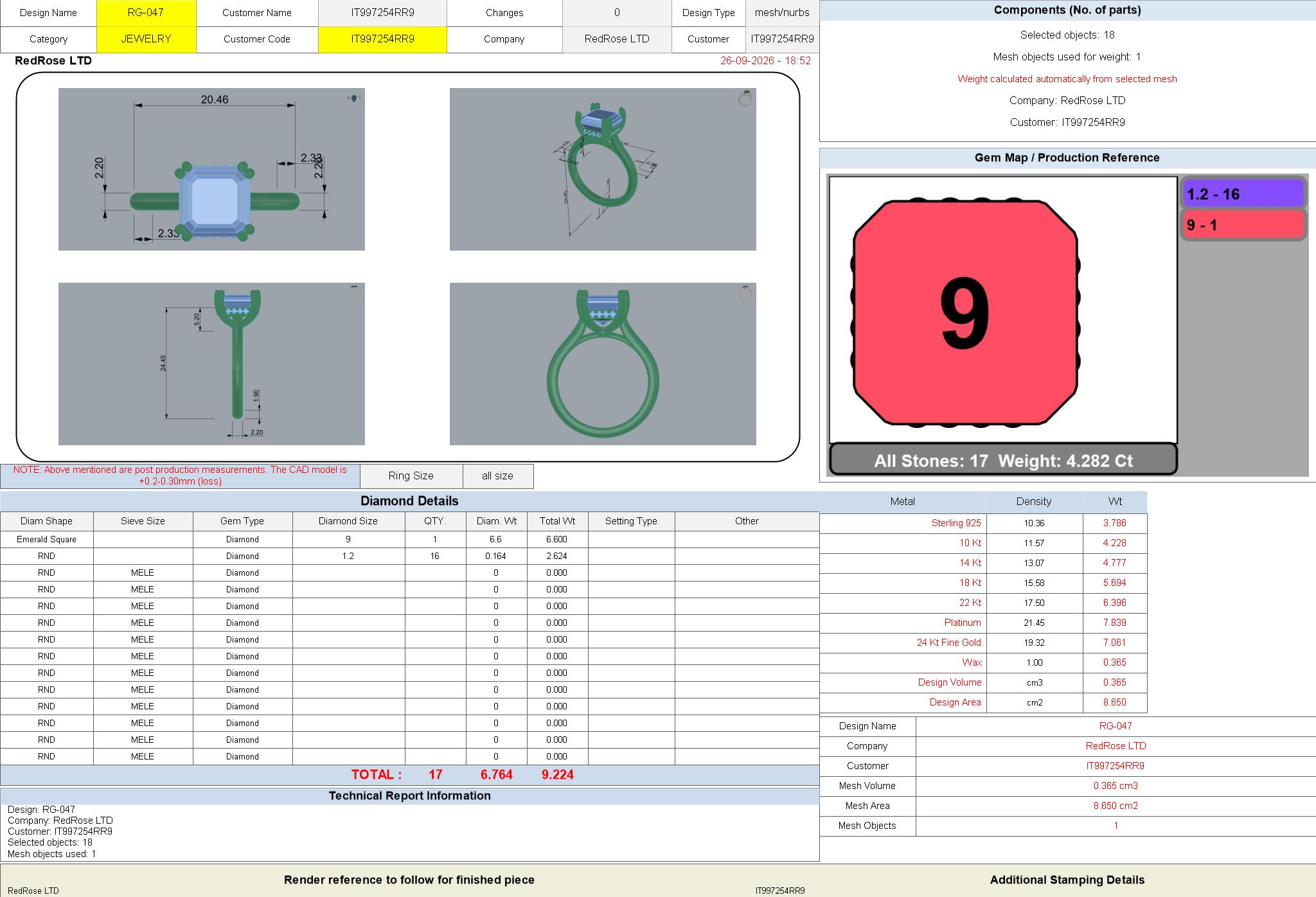Click the 18 Kt weight value 5.694
The height and width of the screenshot is (897, 1316).
tap(1115, 583)
